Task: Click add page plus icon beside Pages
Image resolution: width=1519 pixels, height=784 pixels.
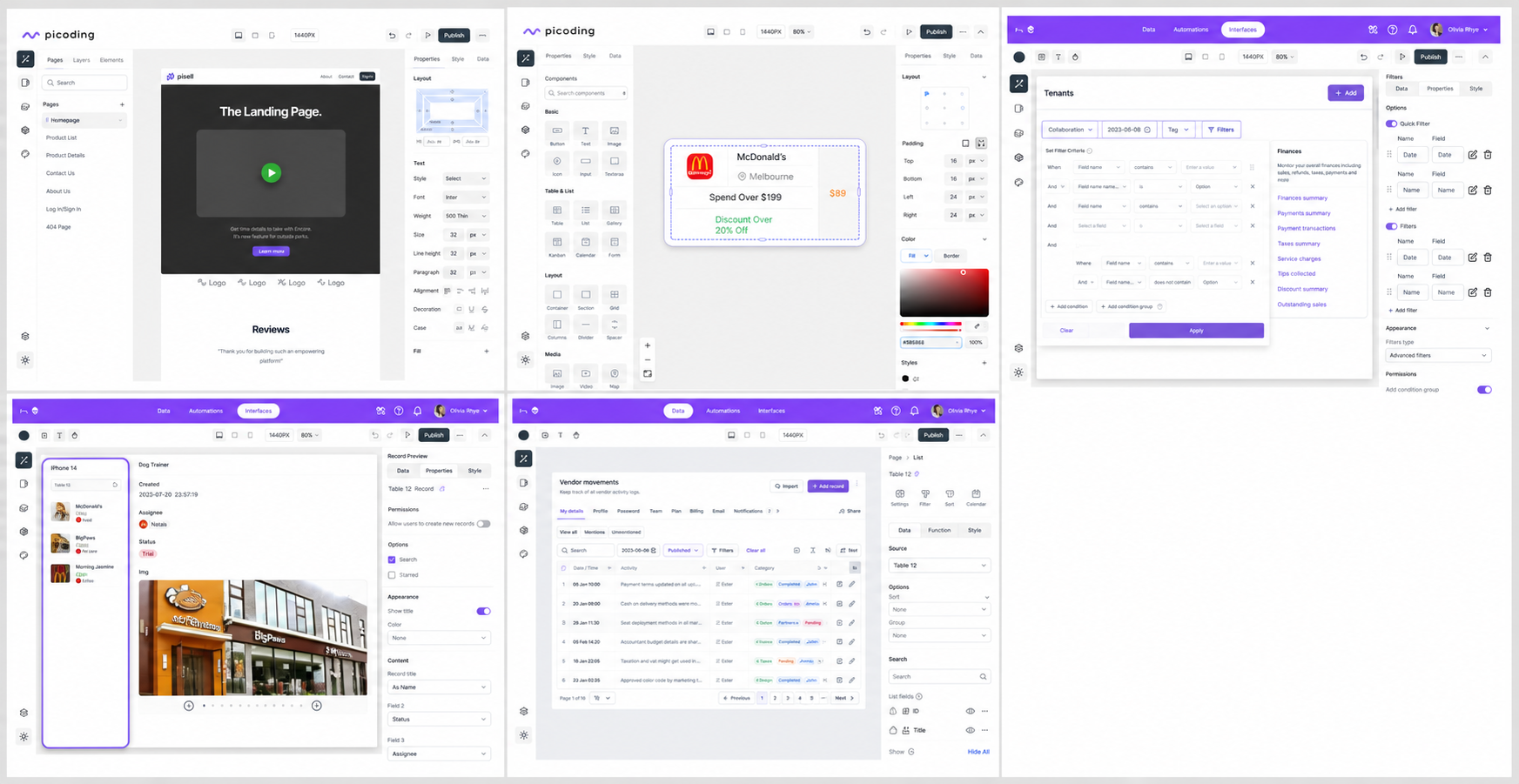Action: click(x=122, y=104)
